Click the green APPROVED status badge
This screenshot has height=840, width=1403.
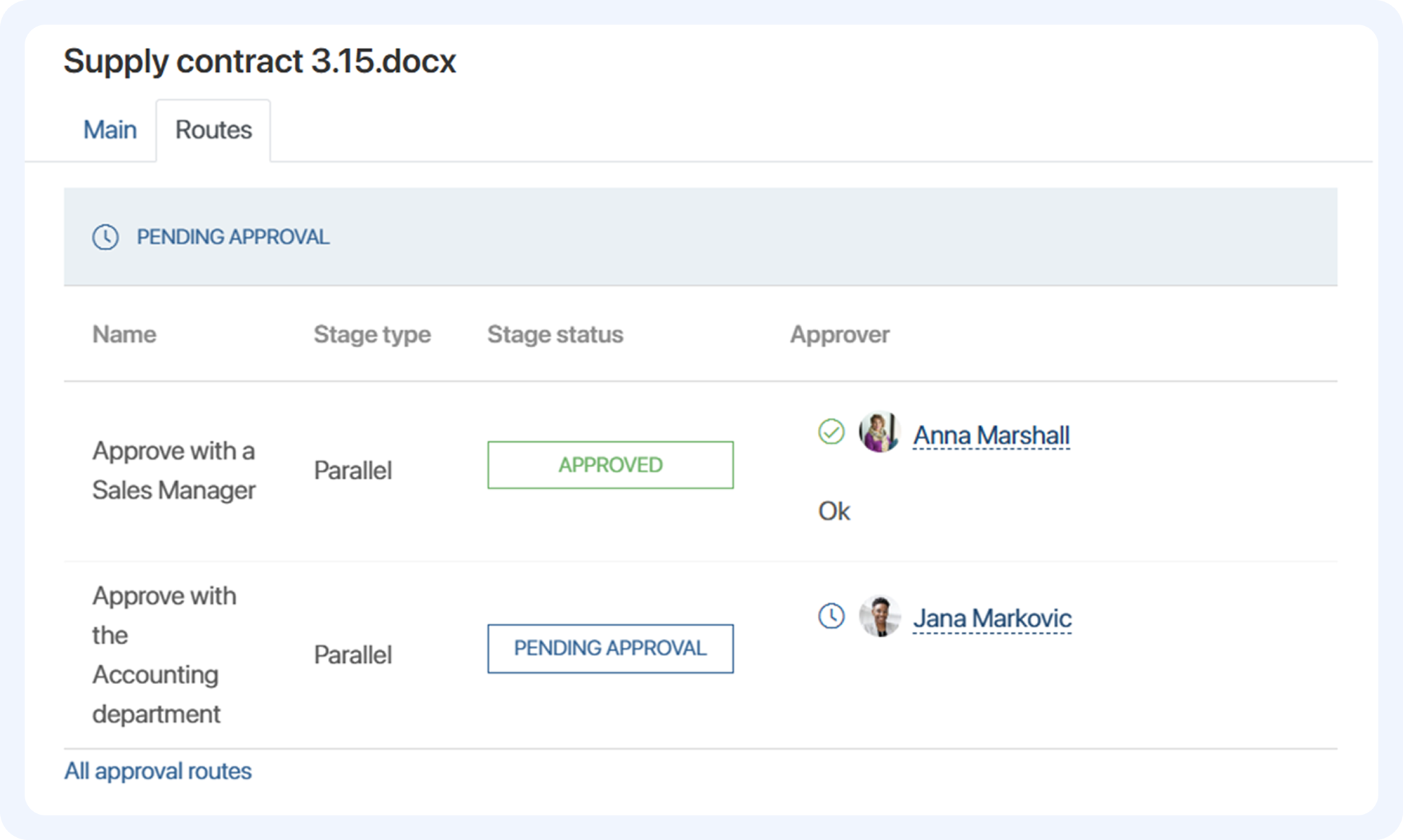(x=610, y=465)
